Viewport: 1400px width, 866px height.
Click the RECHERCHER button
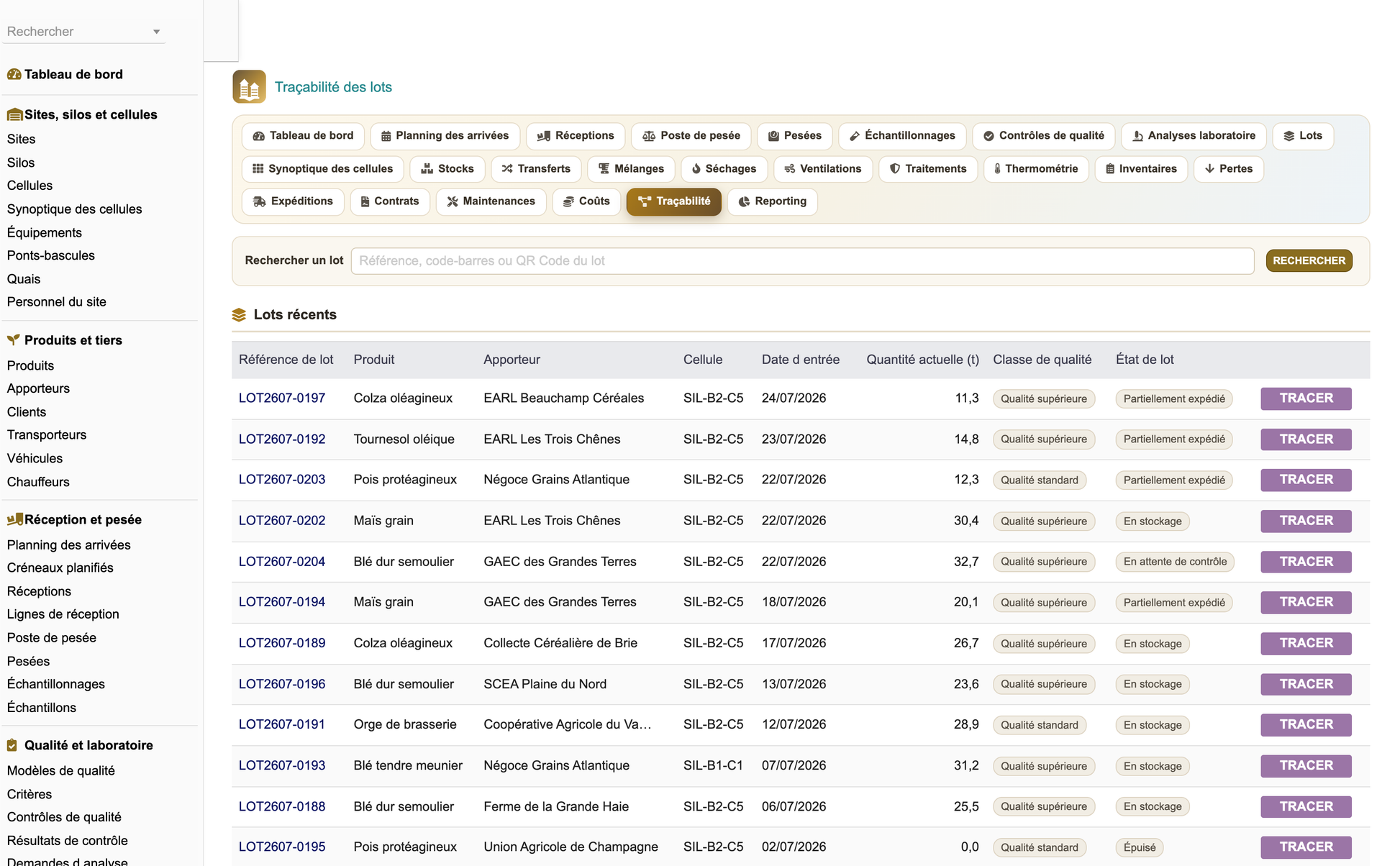coord(1309,261)
